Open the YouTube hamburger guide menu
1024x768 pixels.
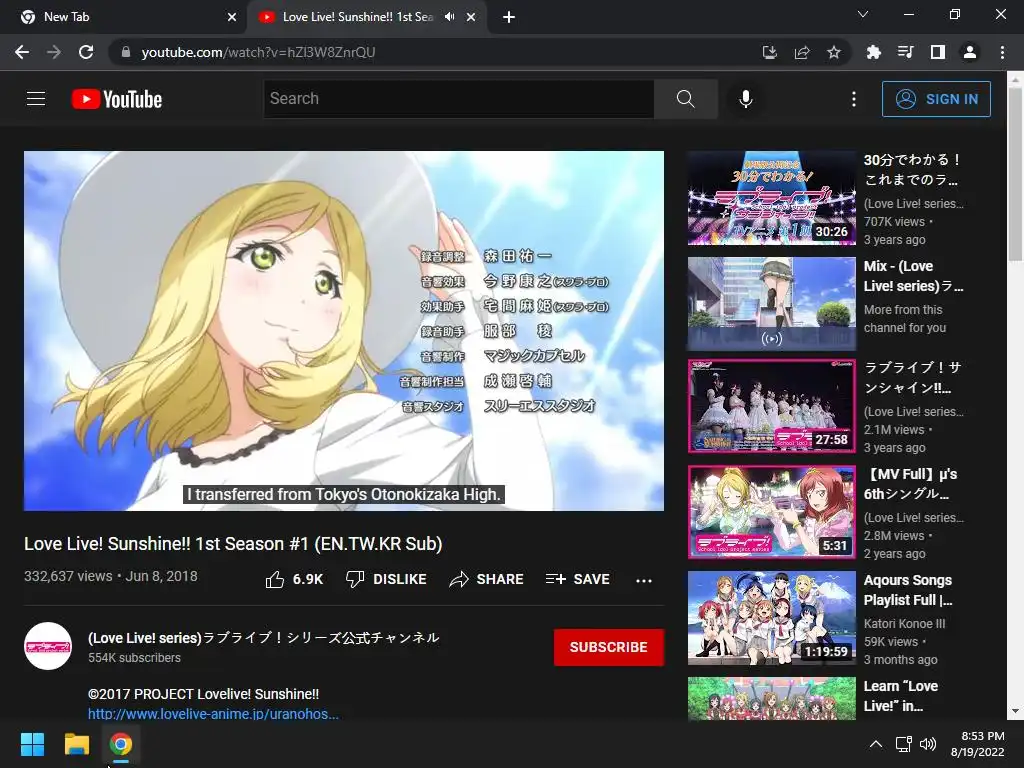pyautogui.click(x=36, y=99)
